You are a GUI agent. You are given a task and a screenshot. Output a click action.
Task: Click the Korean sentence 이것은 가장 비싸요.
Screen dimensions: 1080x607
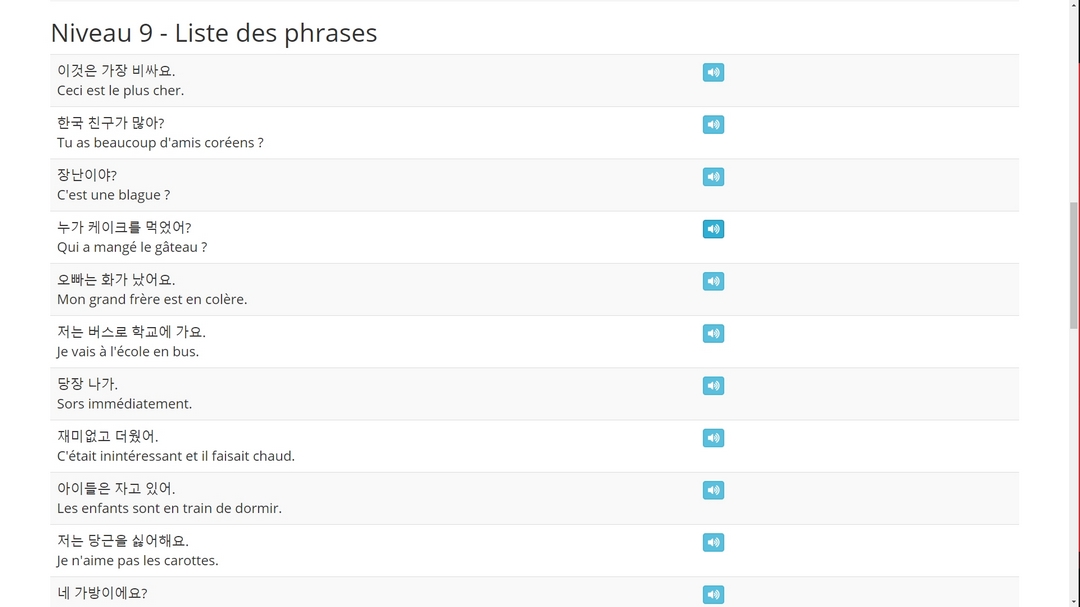point(116,71)
